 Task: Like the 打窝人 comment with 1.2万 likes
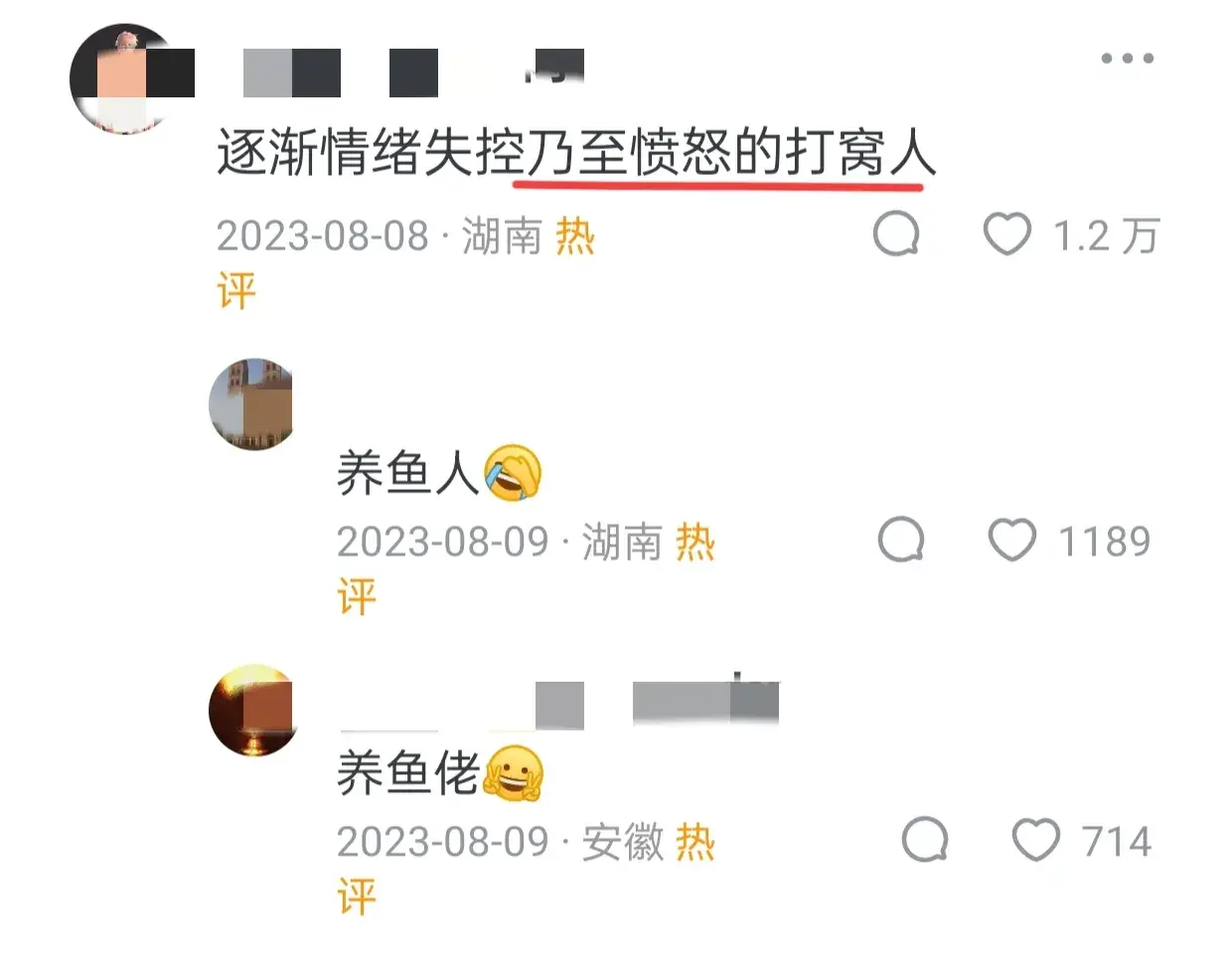click(1007, 235)
